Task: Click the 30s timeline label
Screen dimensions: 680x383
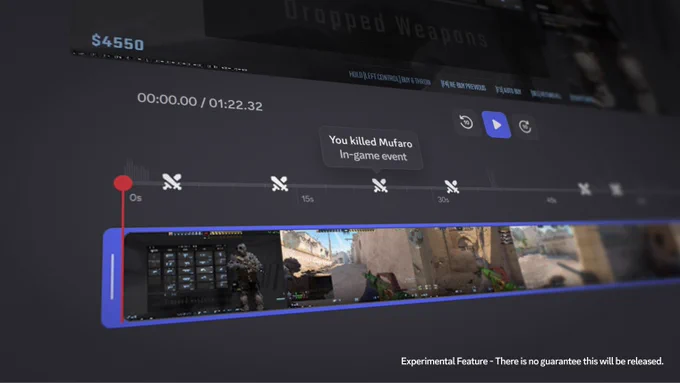Action: [443, 200]
